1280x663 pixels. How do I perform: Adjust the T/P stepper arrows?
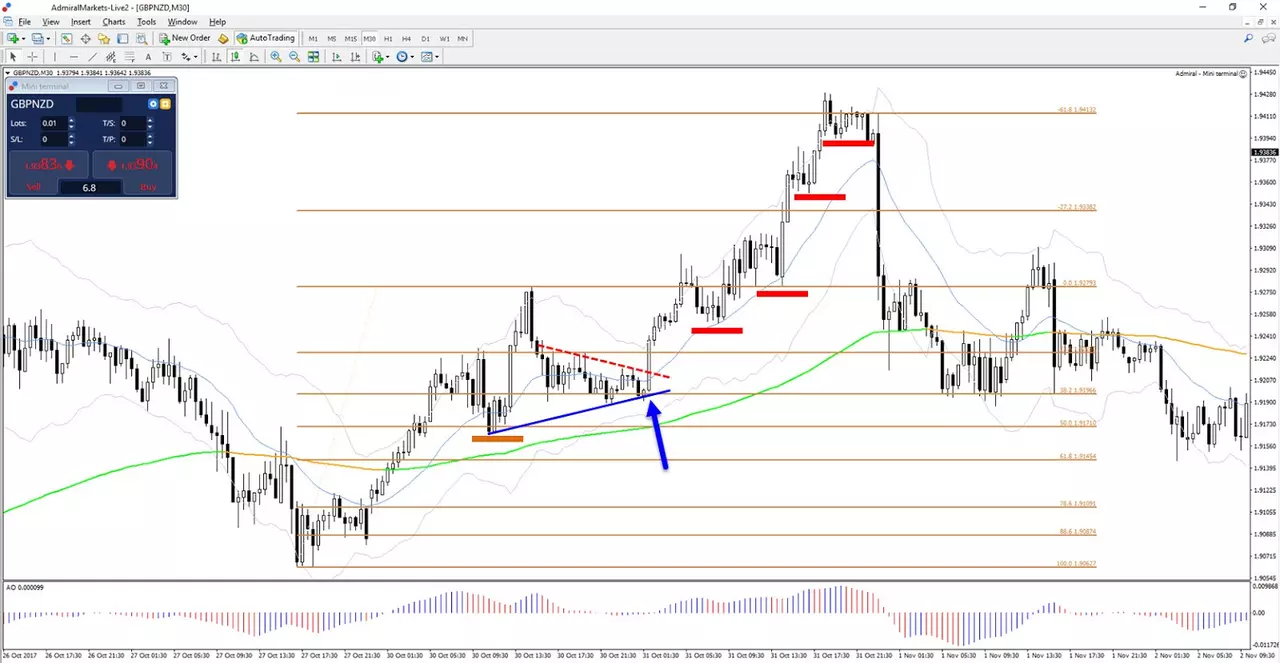[x=150, y=140]
